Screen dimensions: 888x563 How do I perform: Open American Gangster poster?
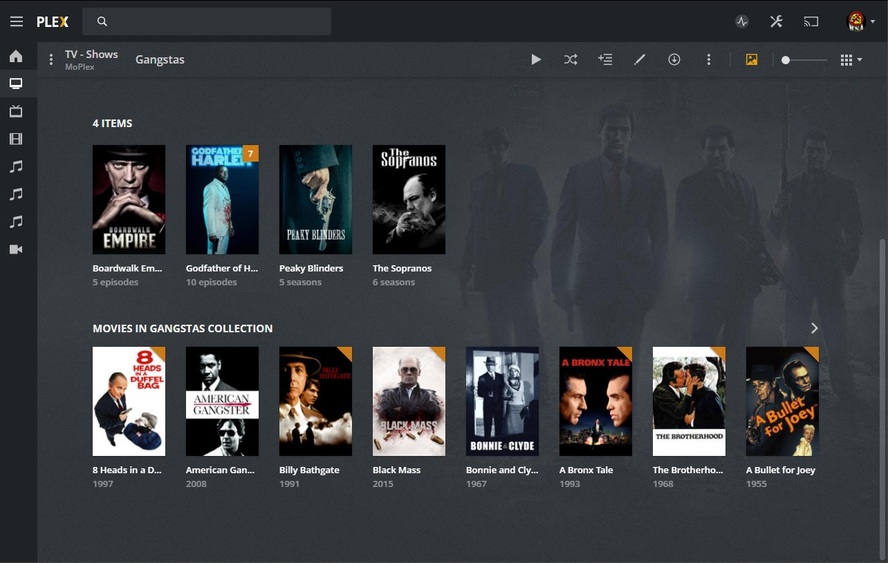click(x=222, y=401)
